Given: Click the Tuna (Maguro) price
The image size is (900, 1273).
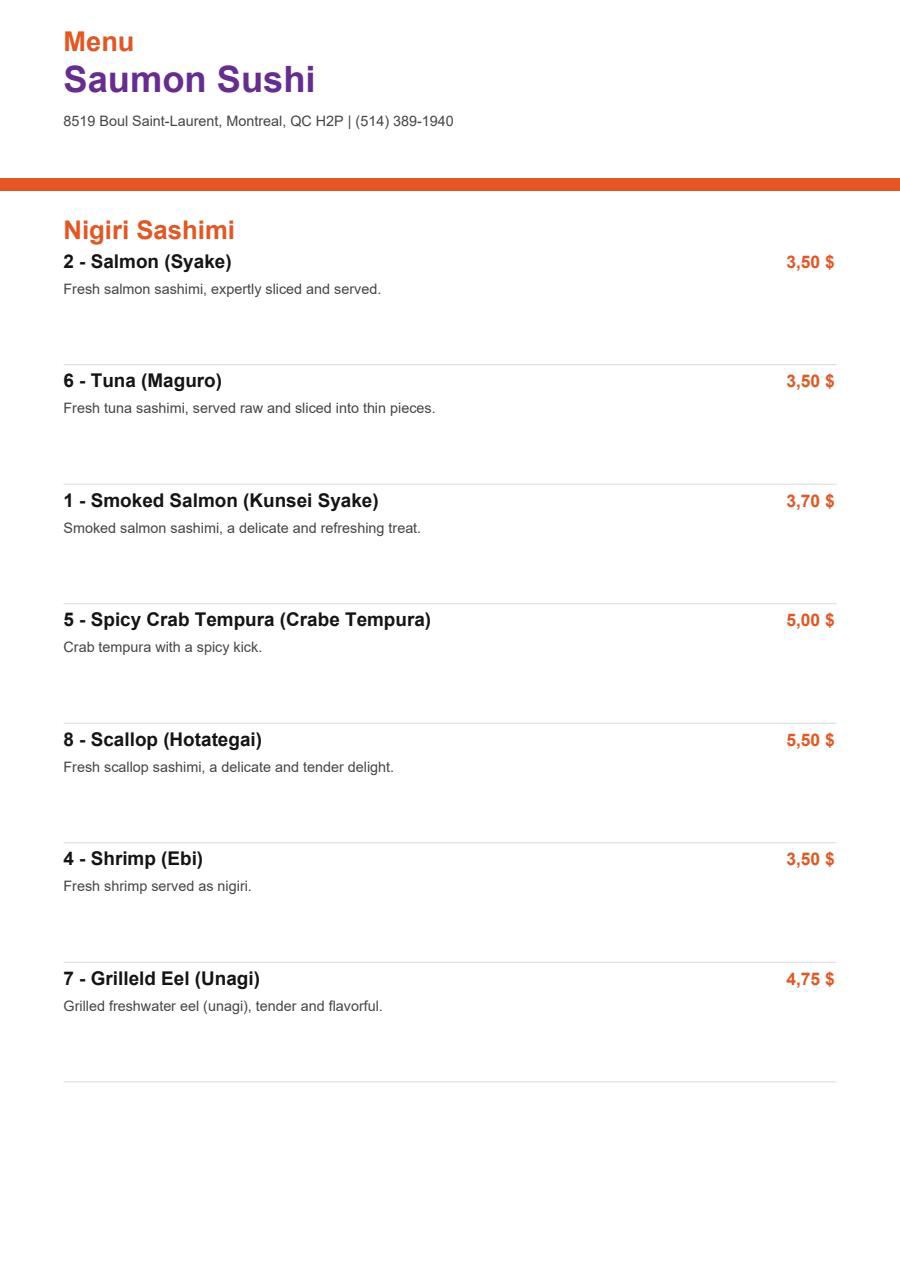Looking at the screenshot, I should [x=810, y=381].
